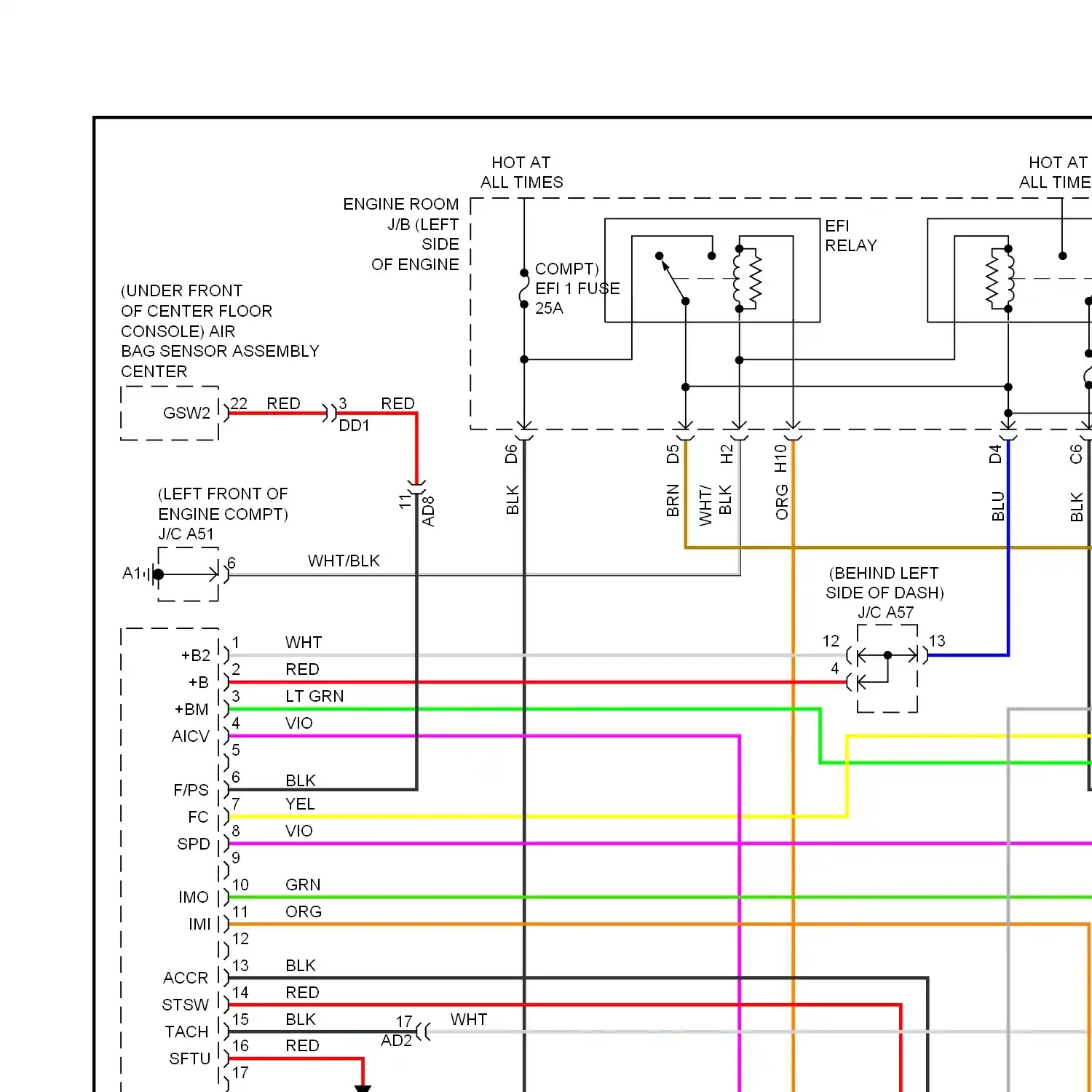Click the 'D4' connector pin label
1092x1092 pixels.
(995, 454)
